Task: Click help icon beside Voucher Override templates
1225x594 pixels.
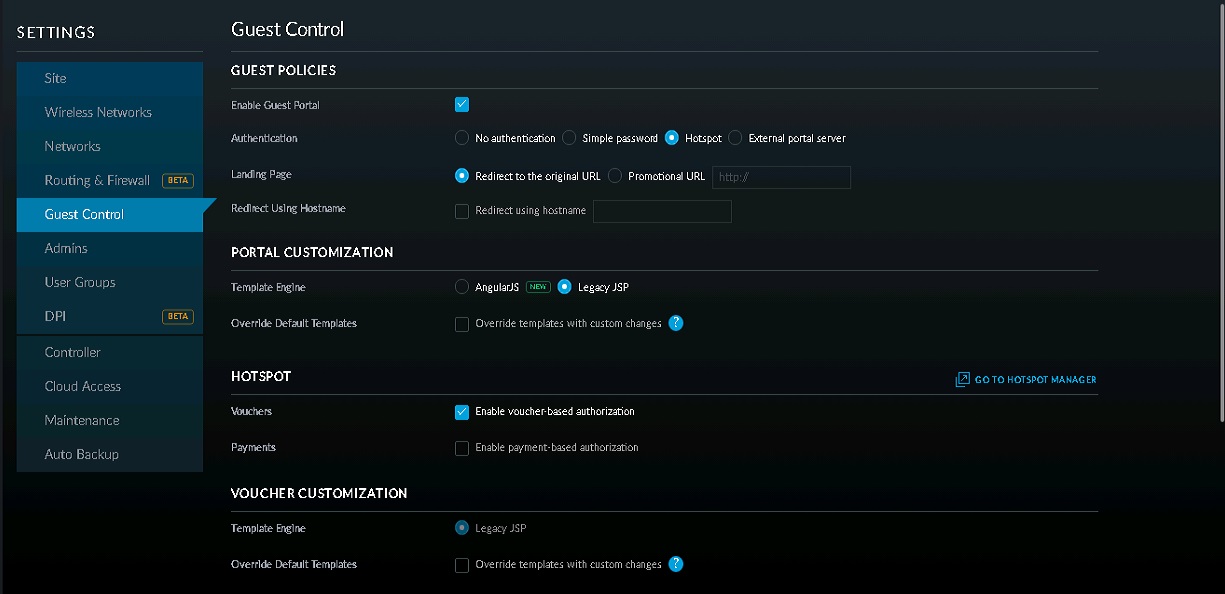Action: click(676, 564)
